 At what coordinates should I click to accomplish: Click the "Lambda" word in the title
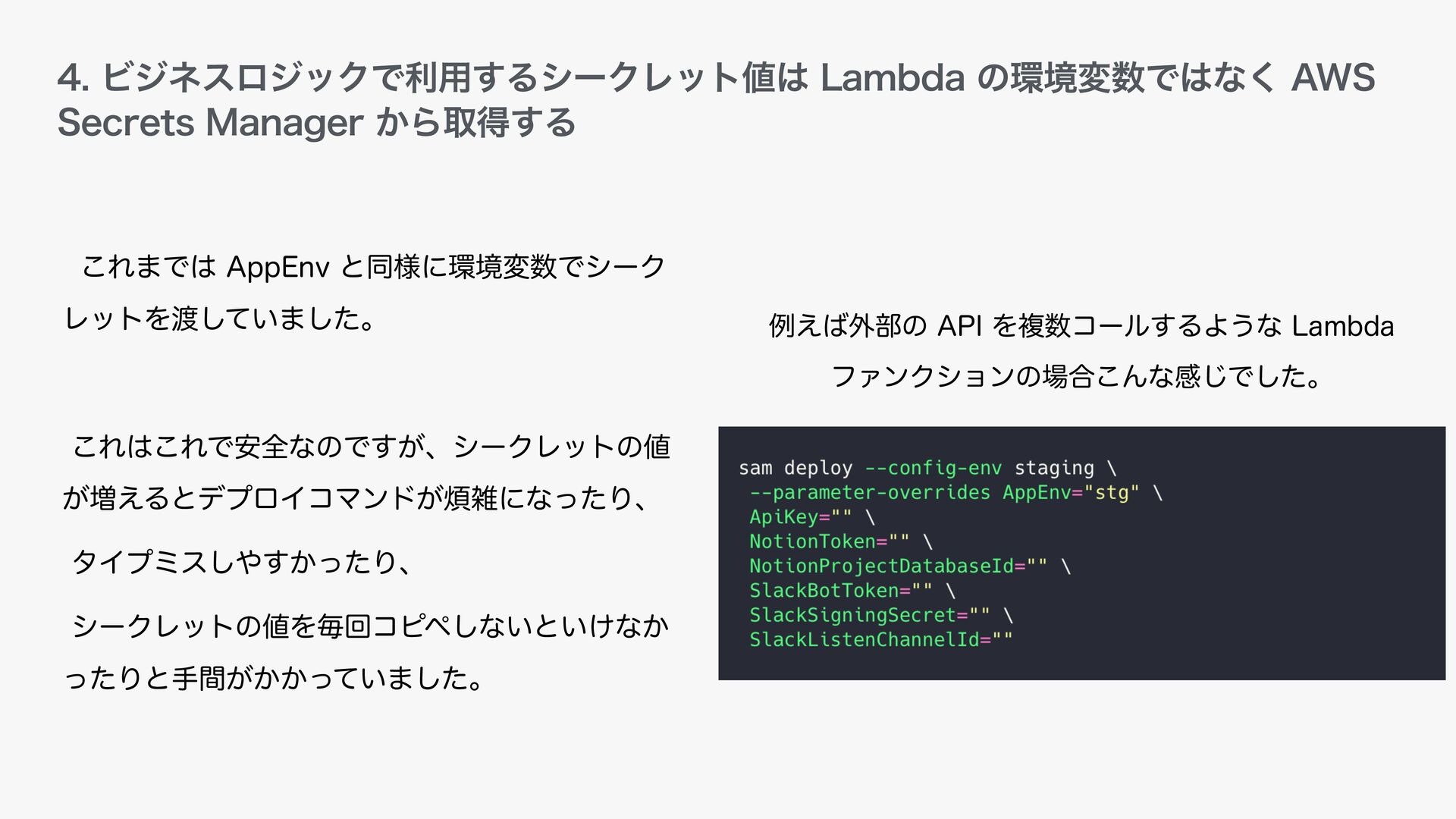[892, 78]
